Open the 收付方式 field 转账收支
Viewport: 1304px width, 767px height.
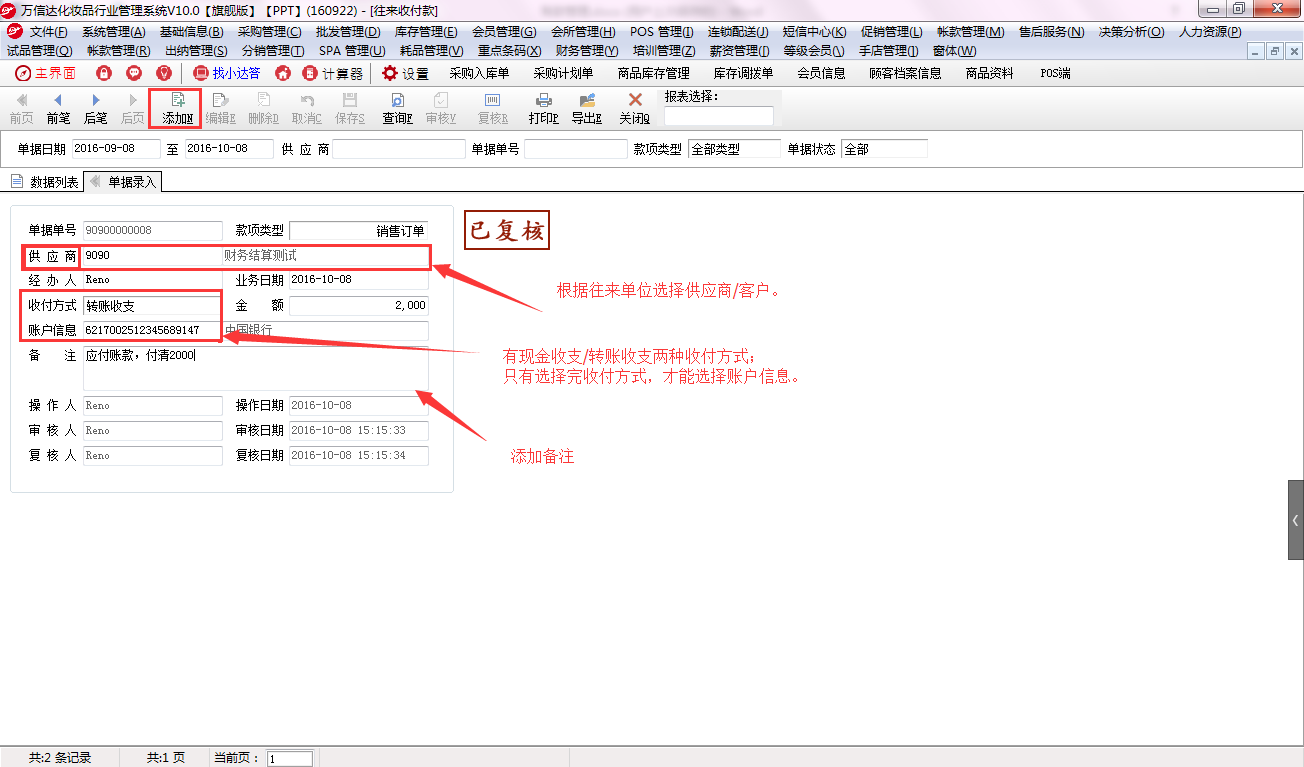152,305
